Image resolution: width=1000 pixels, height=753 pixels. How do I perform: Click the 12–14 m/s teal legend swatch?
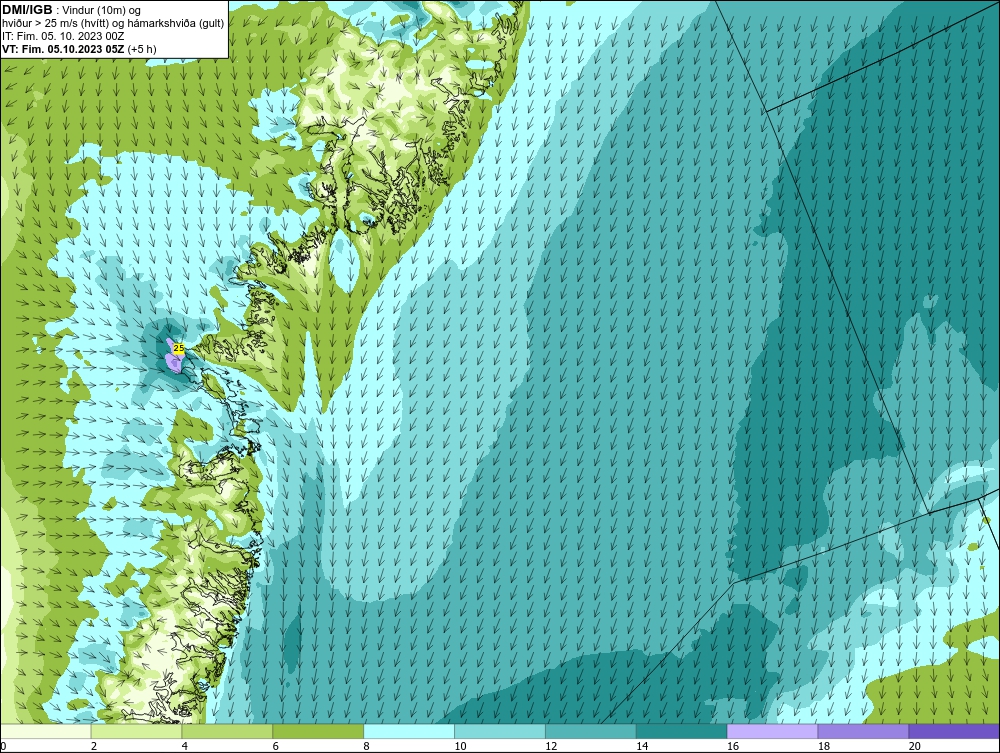click(x=591, y=731)
